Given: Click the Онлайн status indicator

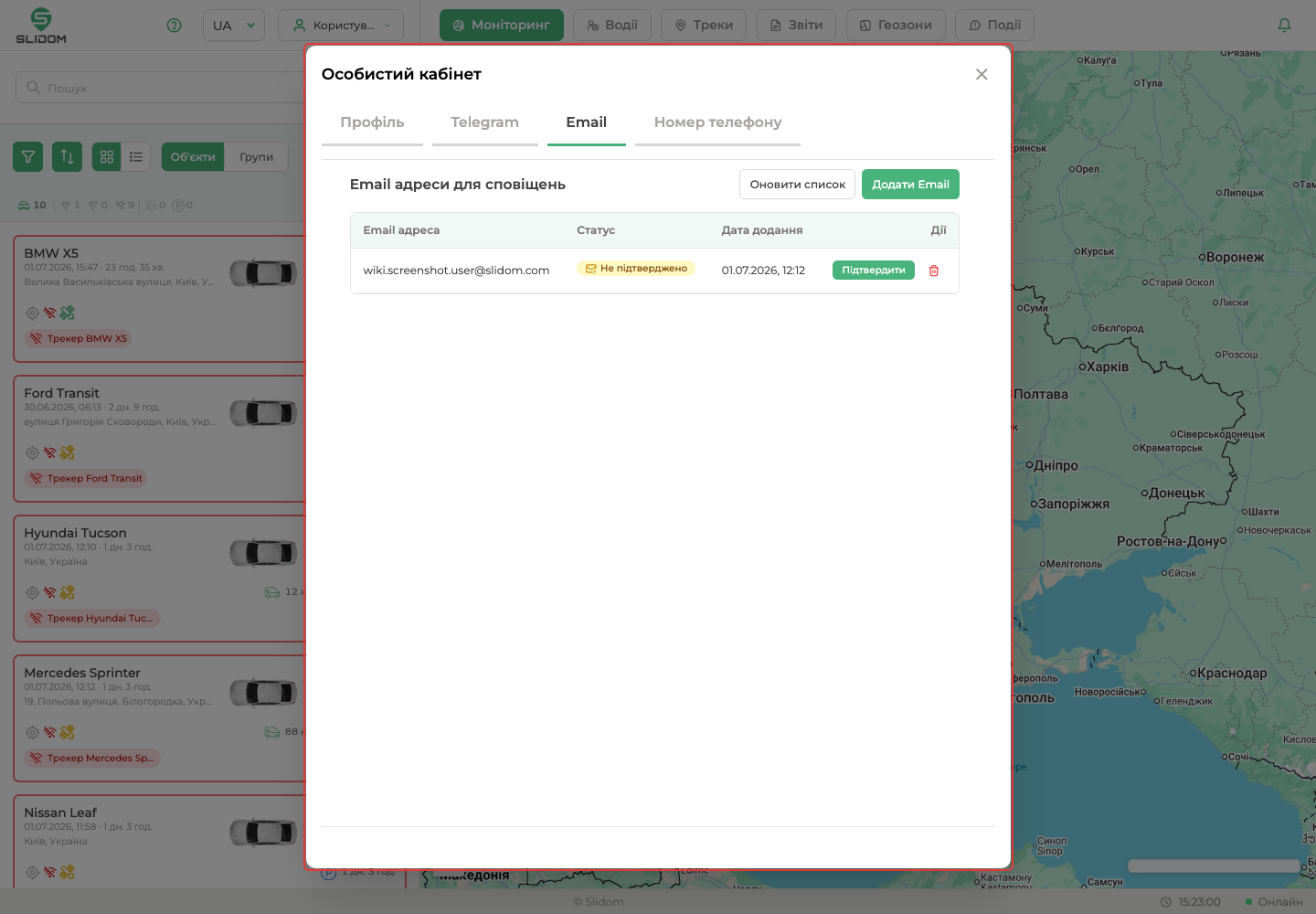Looking at the screenshot, I should [1274, 901].
